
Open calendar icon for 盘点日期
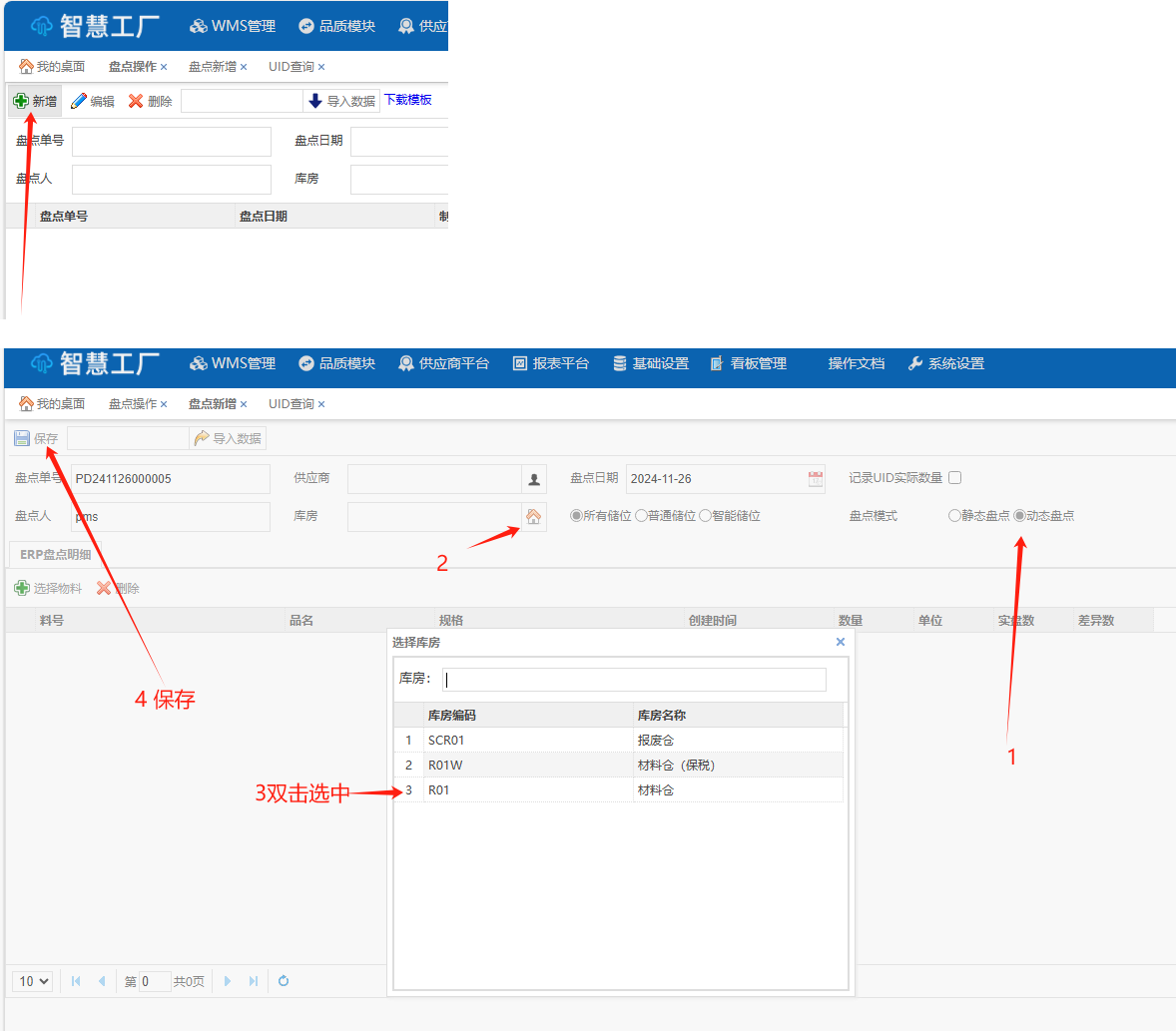click(x=816, y=479)
